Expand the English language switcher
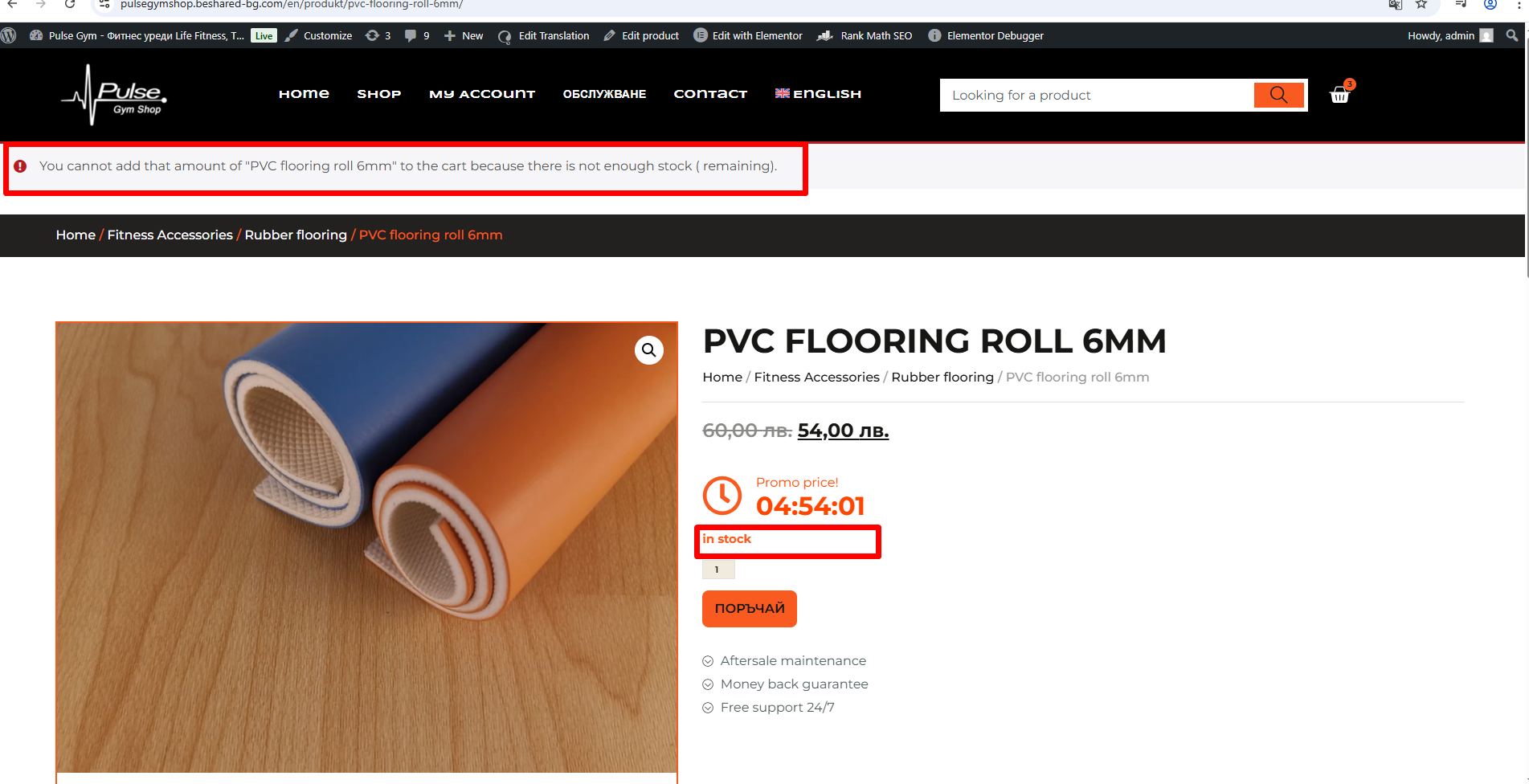1529x784 pixels. coord(818,94)
